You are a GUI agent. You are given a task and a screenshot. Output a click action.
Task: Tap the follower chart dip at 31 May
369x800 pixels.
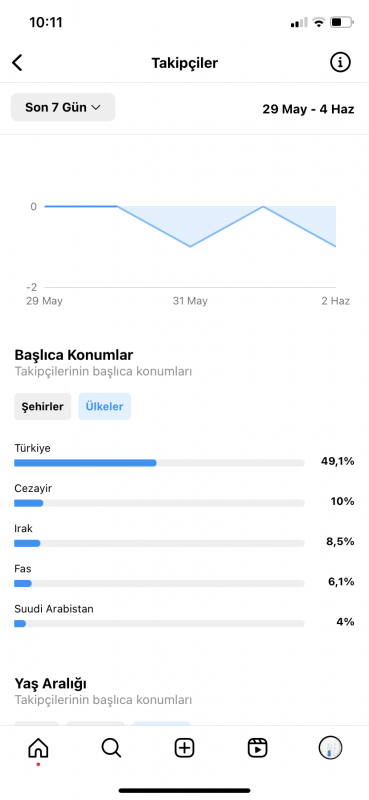[x=190, y=246]
